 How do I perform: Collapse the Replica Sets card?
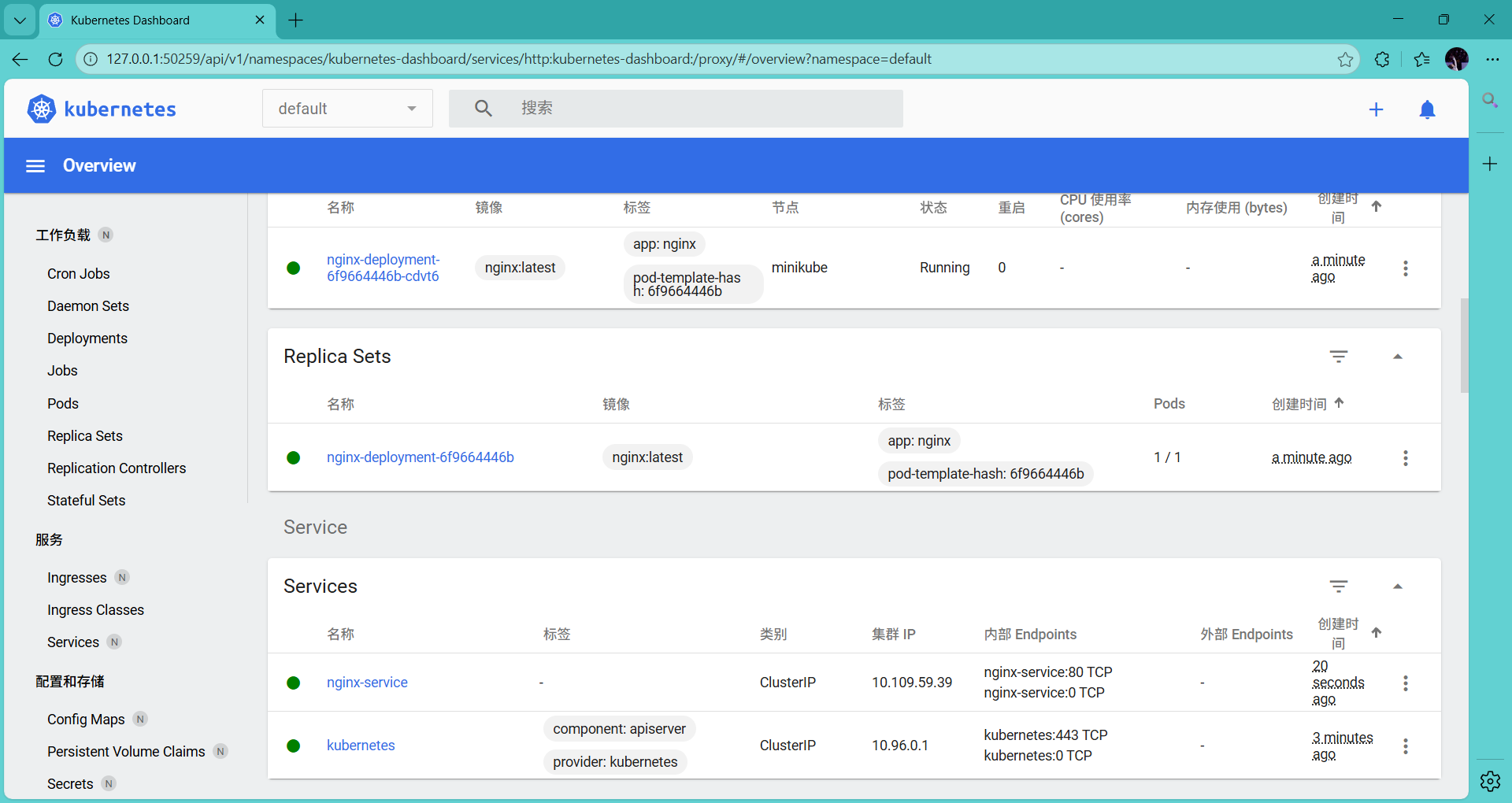(x=1398, y=357)
